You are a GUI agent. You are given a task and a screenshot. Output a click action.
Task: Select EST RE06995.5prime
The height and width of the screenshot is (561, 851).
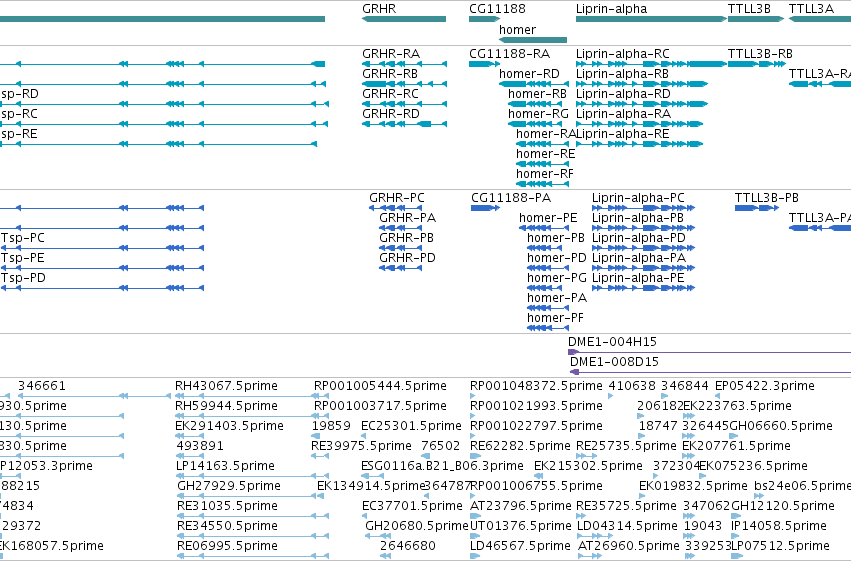(x=227, y=546)
